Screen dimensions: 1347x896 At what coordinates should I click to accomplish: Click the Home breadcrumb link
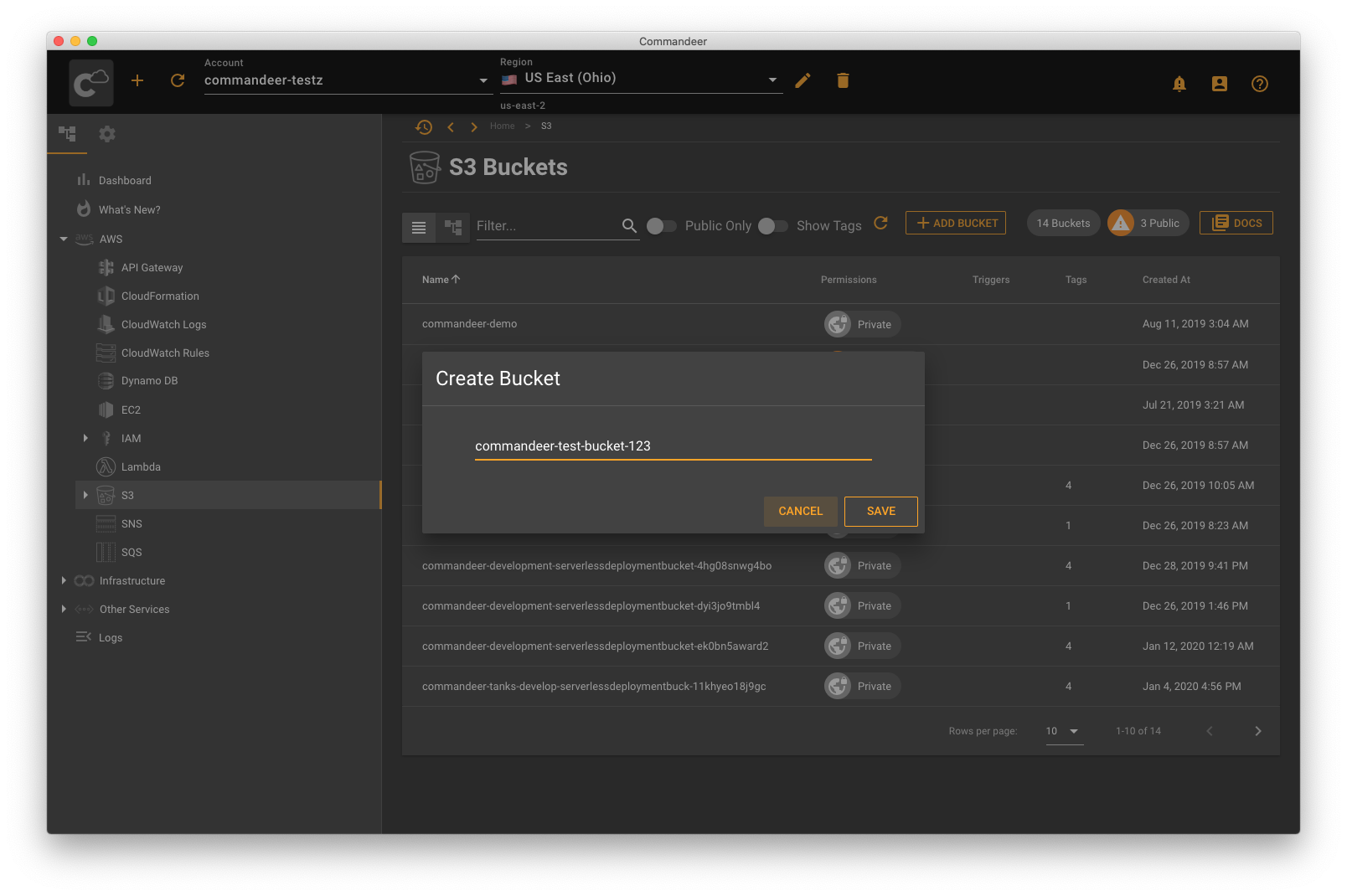(503, 126)
